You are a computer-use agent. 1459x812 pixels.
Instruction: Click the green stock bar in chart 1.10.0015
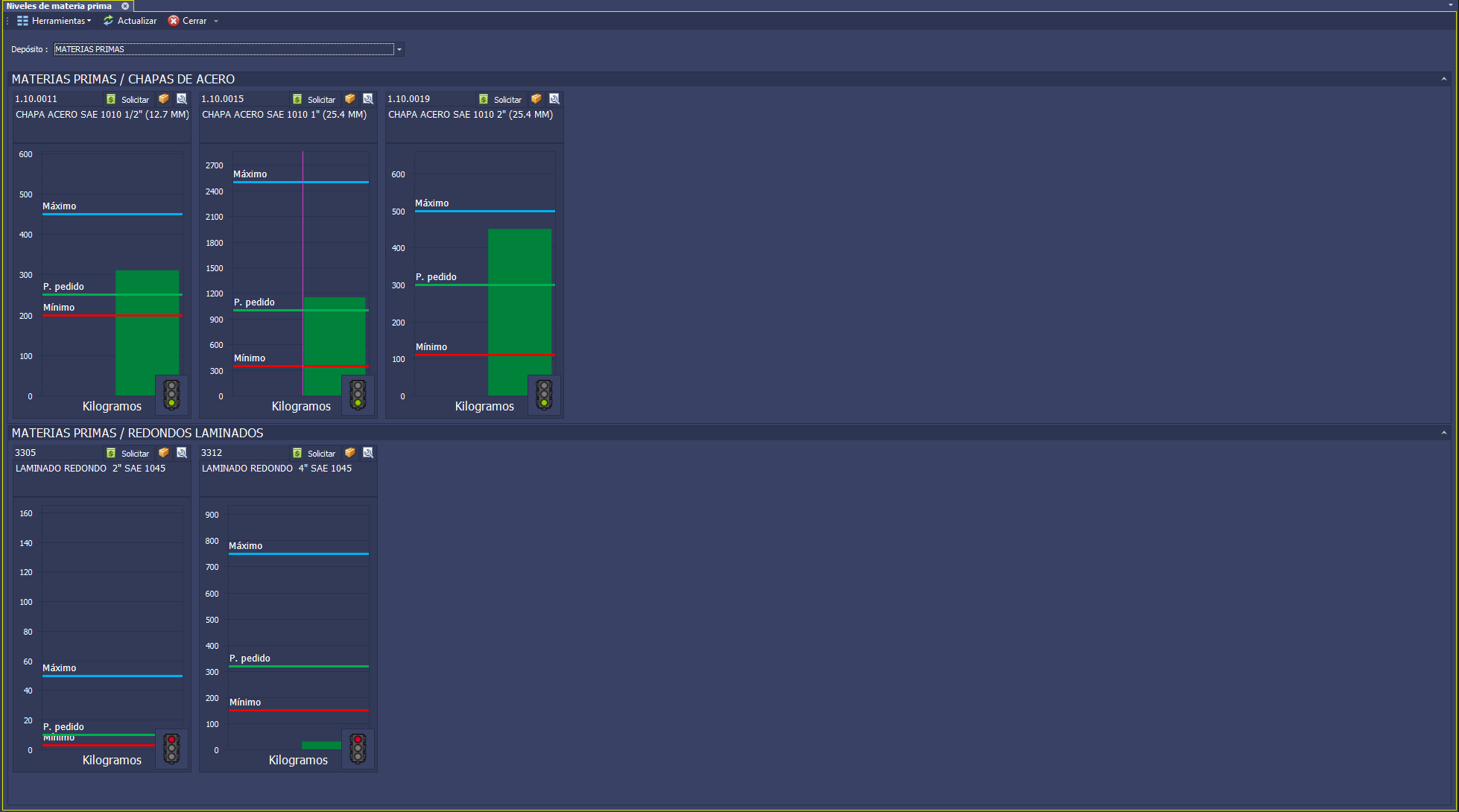click(x=334, y=346)
